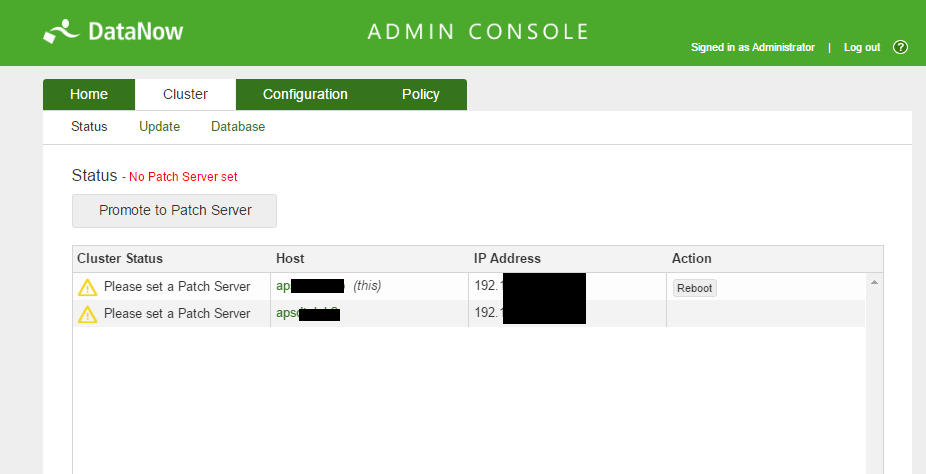926x474 pixels.
Task: Select the Cluster tab
Action: point(185,94)
